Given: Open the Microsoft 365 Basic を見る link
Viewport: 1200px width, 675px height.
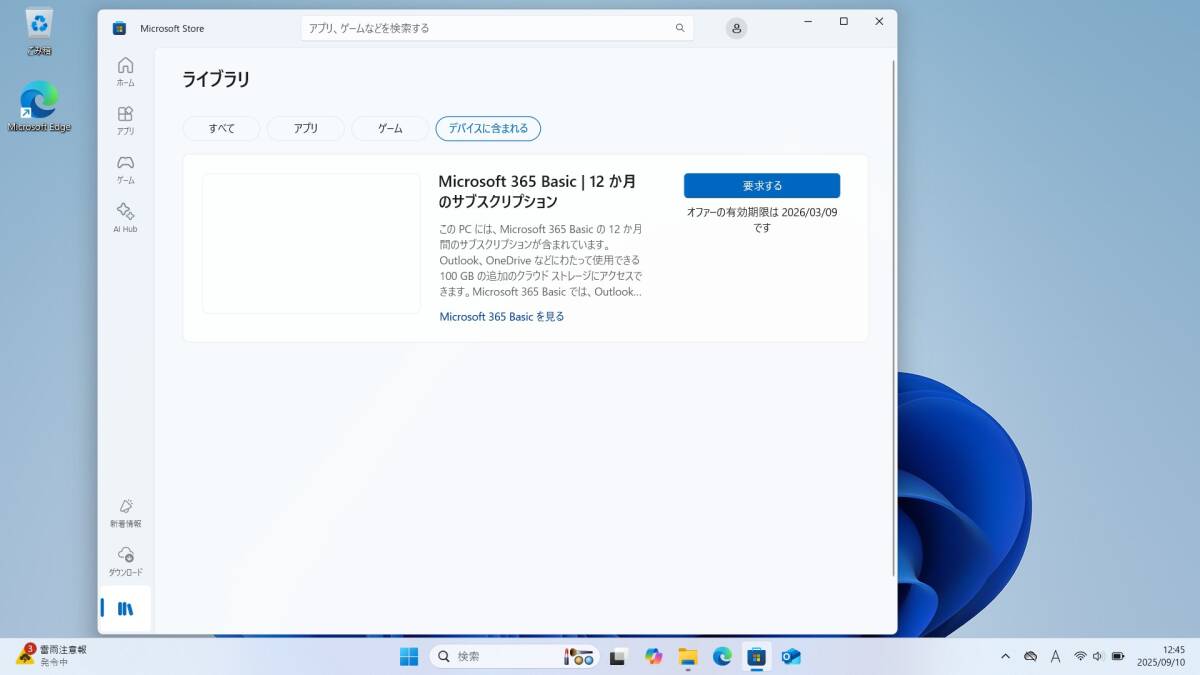Looking at the screenshot, I should pos(502,317).
